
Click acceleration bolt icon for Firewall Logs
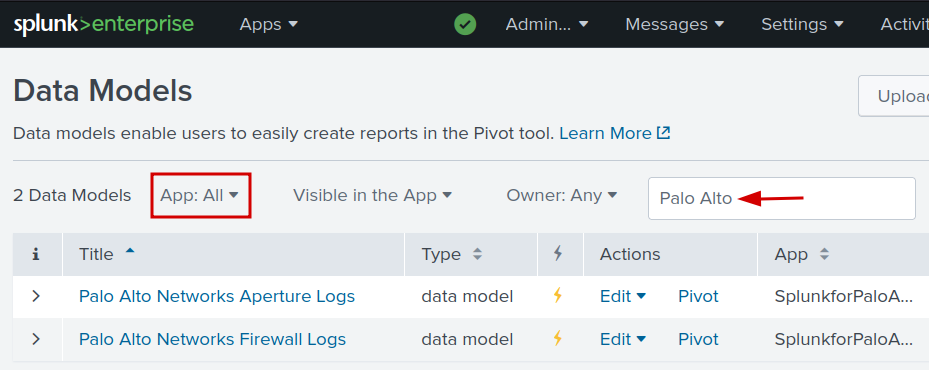(558, 339)
